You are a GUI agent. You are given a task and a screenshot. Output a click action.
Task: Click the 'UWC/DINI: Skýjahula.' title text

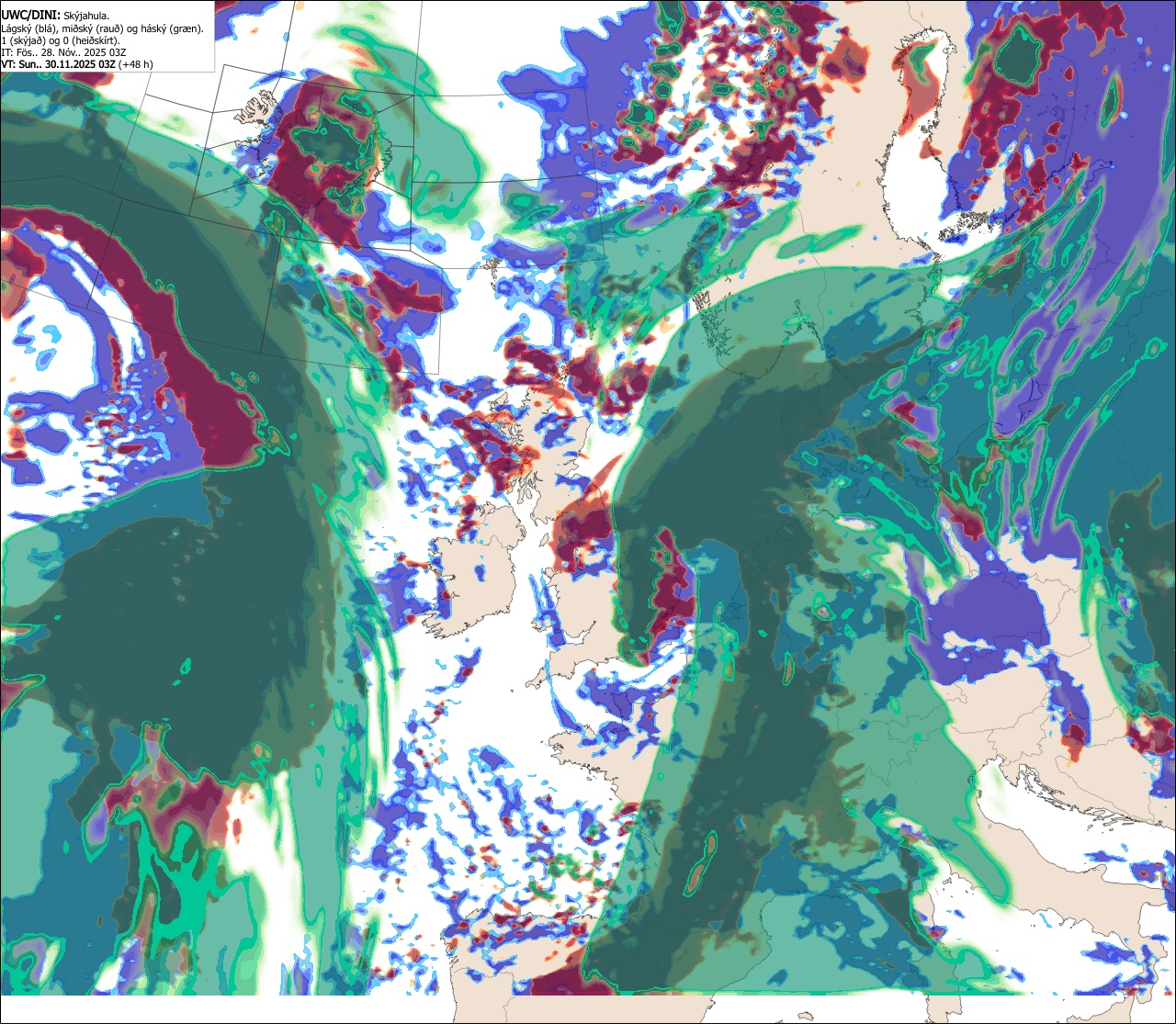pos(55,15)
